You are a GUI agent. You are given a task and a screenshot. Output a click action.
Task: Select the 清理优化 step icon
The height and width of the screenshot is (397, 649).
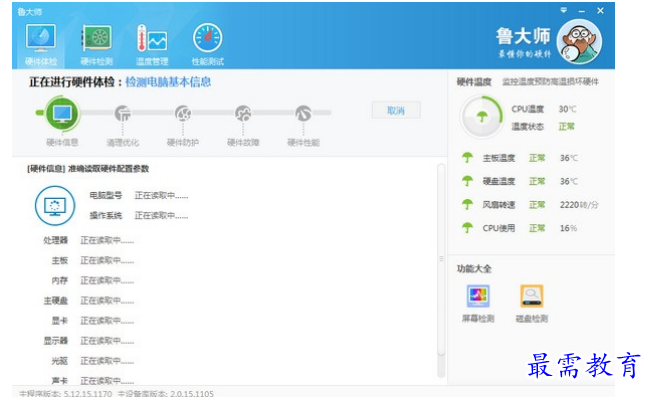pos(123,113)
